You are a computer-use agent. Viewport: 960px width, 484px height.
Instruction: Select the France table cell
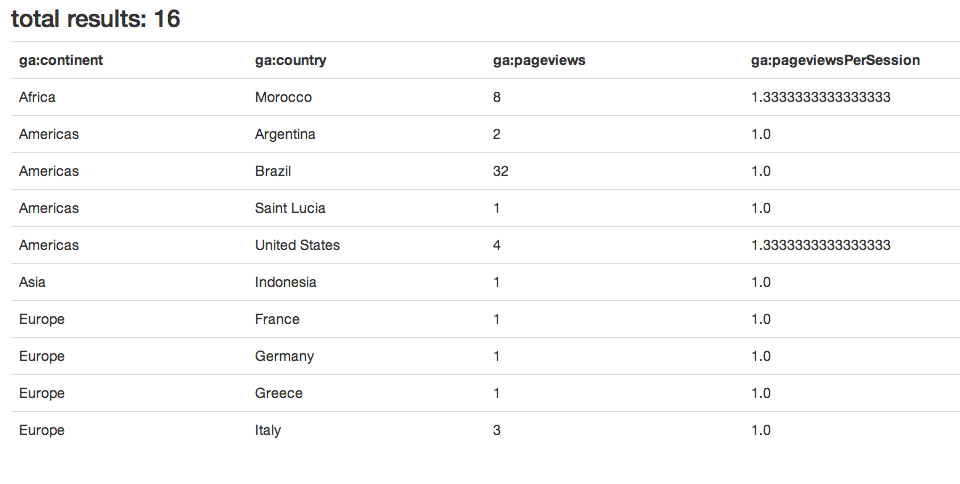click(x=277, y=319)
